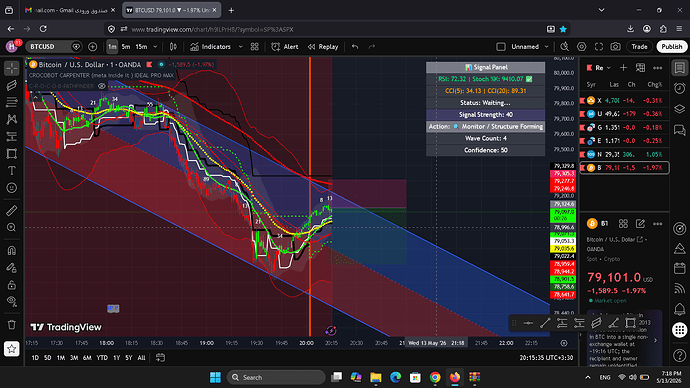Open favorites star toolbar
Viewport: 690px width, 388px height.
tap(12, 349)
